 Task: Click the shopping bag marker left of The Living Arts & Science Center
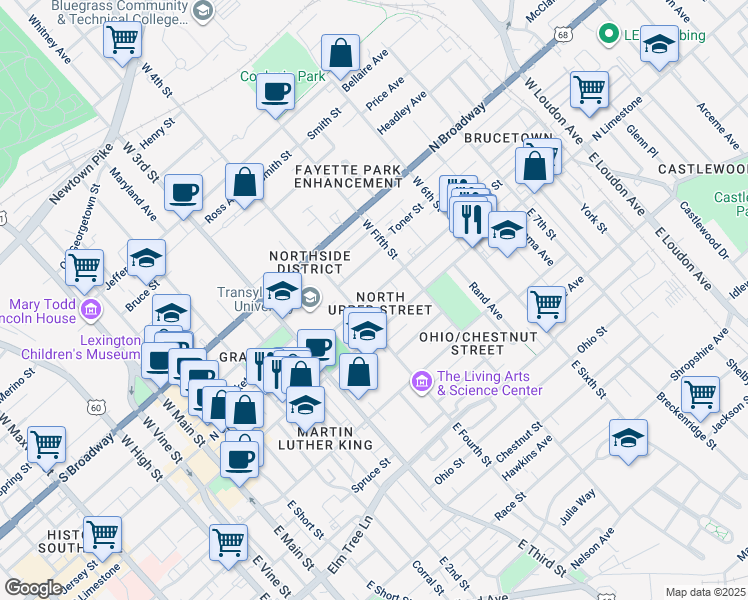pos(358,373)
